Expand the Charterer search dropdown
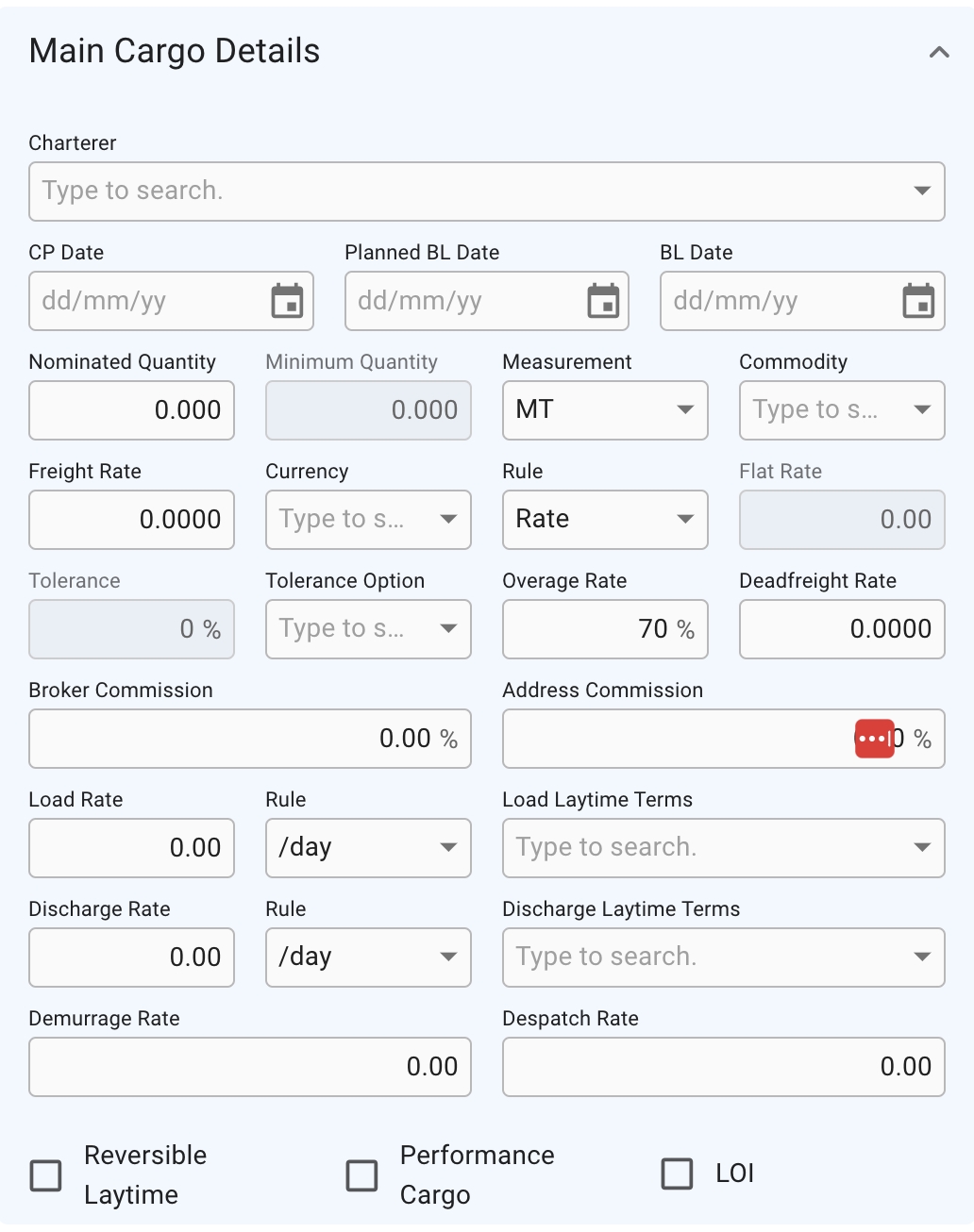This screenshot has height=1232, width=974. [x=922, y=191]
